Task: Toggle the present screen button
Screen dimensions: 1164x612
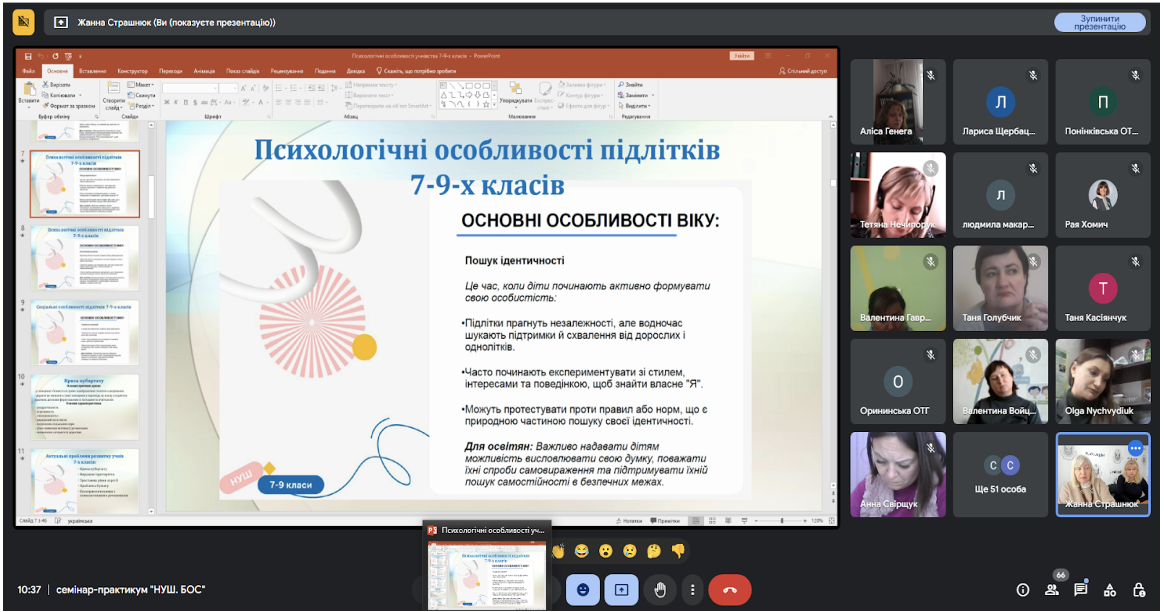Action: coord(621,590)
